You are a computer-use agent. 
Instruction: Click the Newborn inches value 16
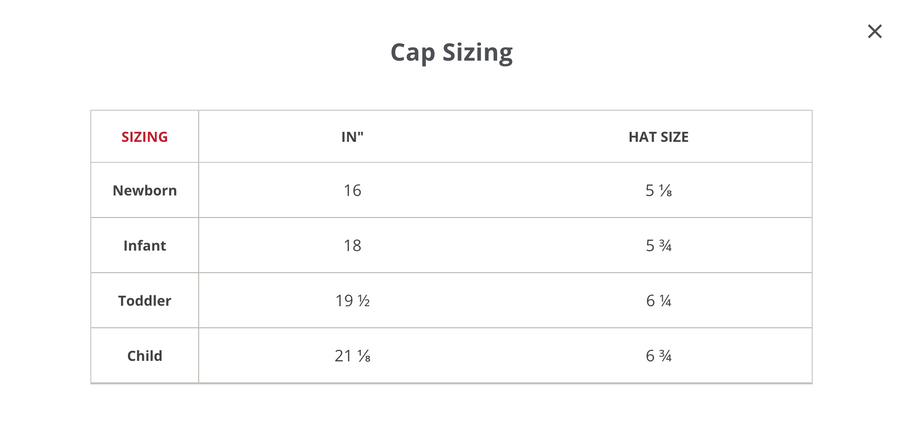coord(352,190)
